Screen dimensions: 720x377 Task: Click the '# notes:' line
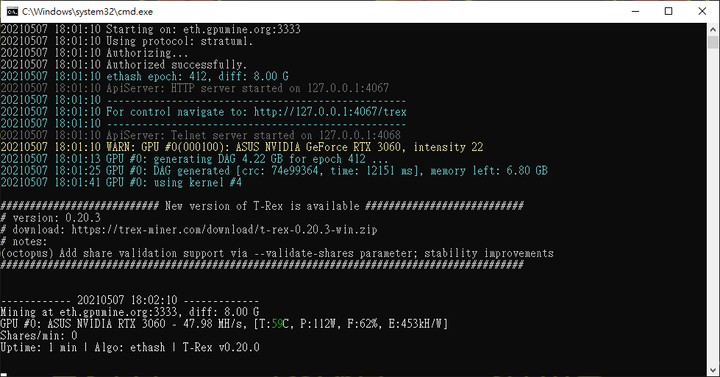click(x=24, y=241)
